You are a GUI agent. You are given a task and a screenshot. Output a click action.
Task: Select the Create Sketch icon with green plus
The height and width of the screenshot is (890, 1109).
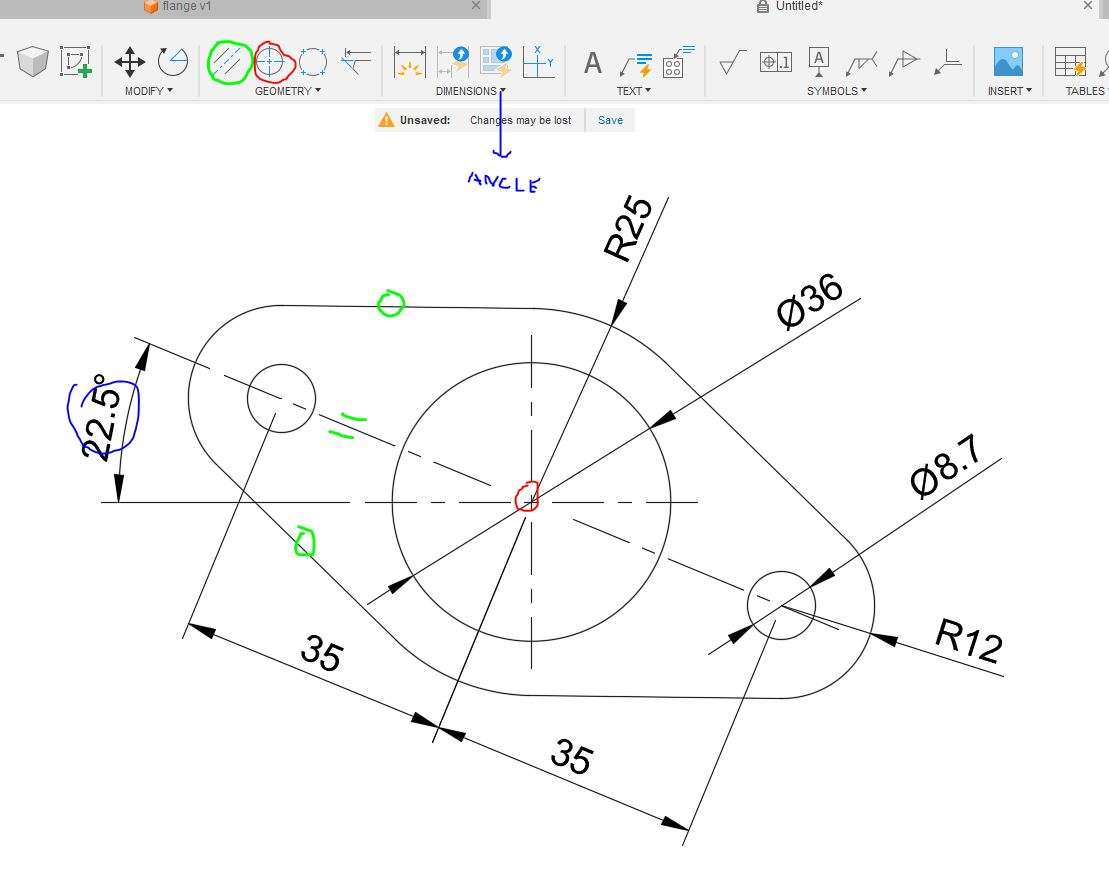pos(76,62)
